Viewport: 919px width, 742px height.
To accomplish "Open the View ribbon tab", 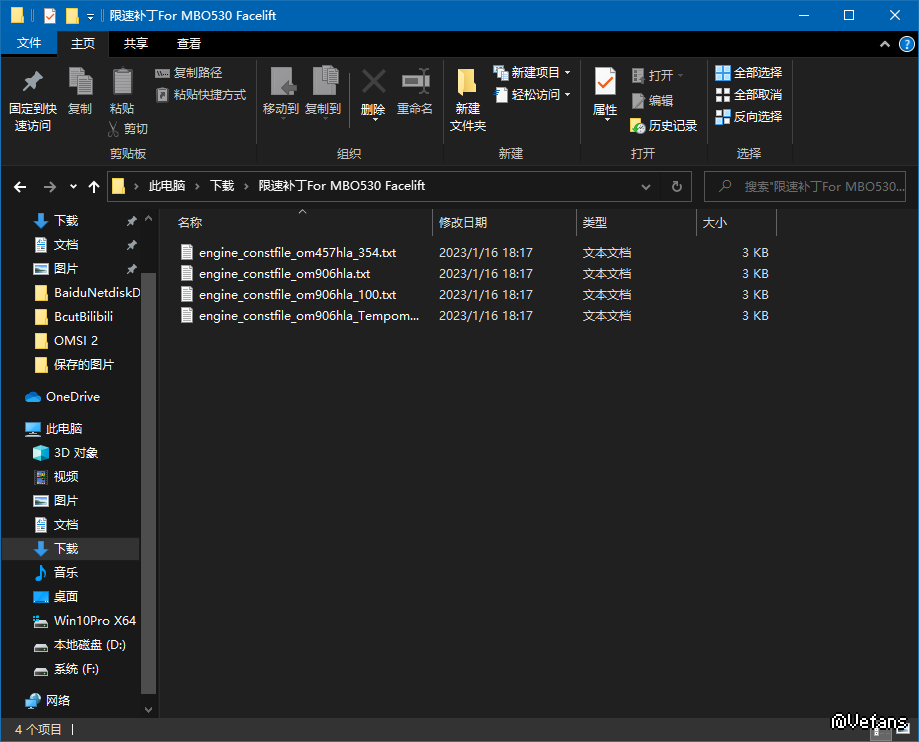I will click(189, 44).
